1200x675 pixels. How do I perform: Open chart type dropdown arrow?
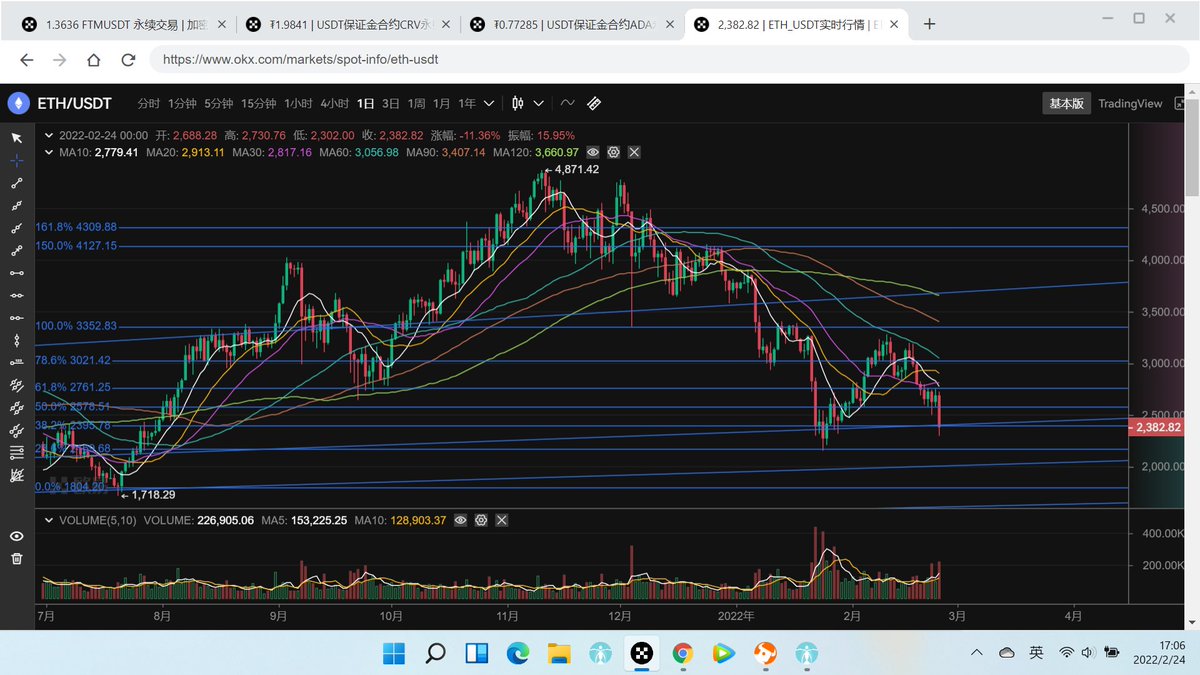[x=540, y=103]
